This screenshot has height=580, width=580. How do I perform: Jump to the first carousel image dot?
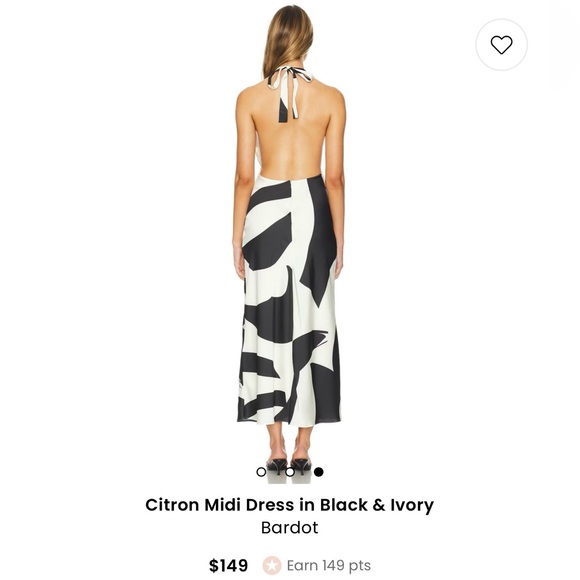pos(261,472)
